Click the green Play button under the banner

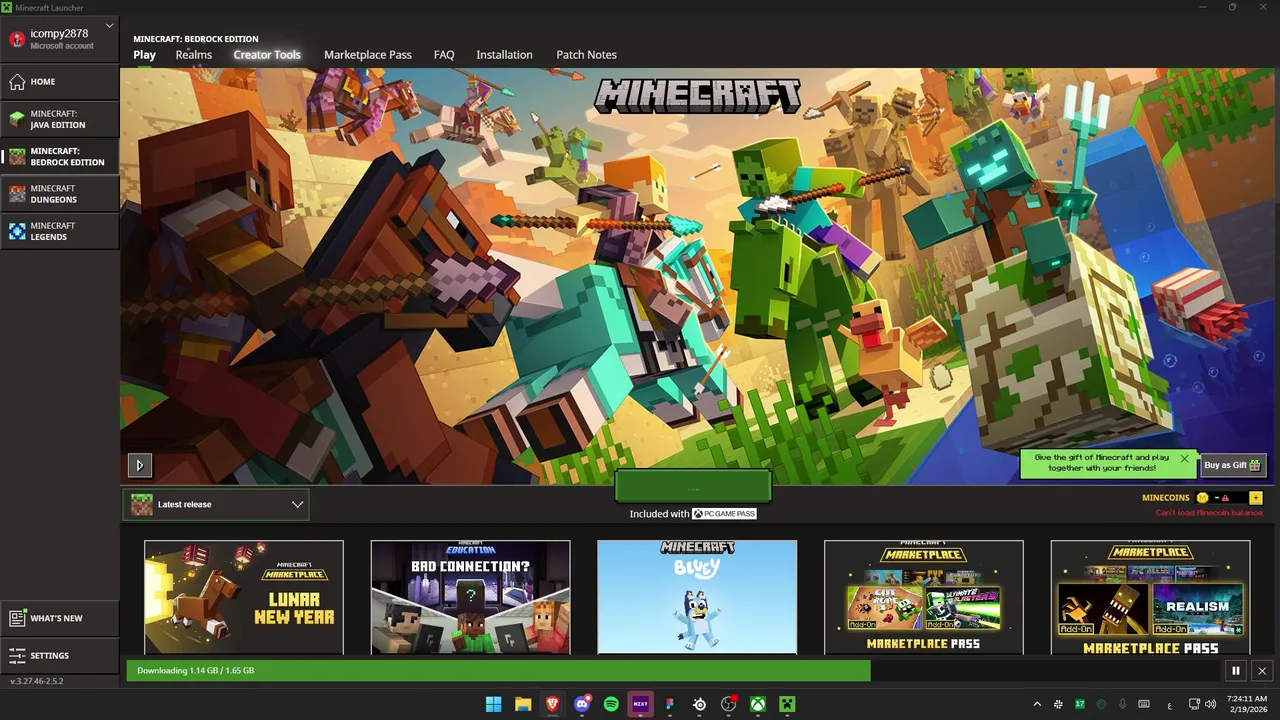tap(693, 487)
